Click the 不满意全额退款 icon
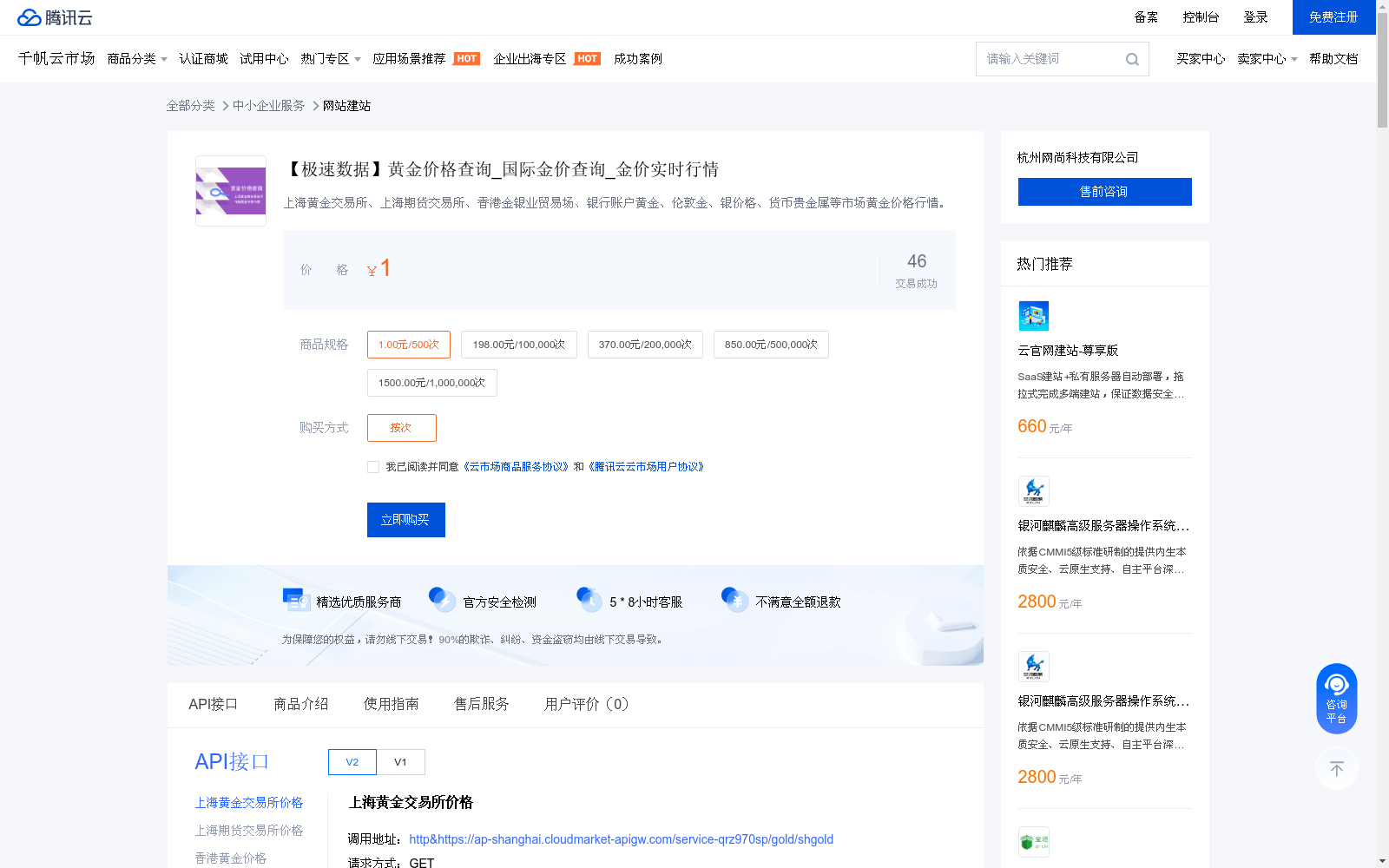1389x868 pixels. [735, 600]
